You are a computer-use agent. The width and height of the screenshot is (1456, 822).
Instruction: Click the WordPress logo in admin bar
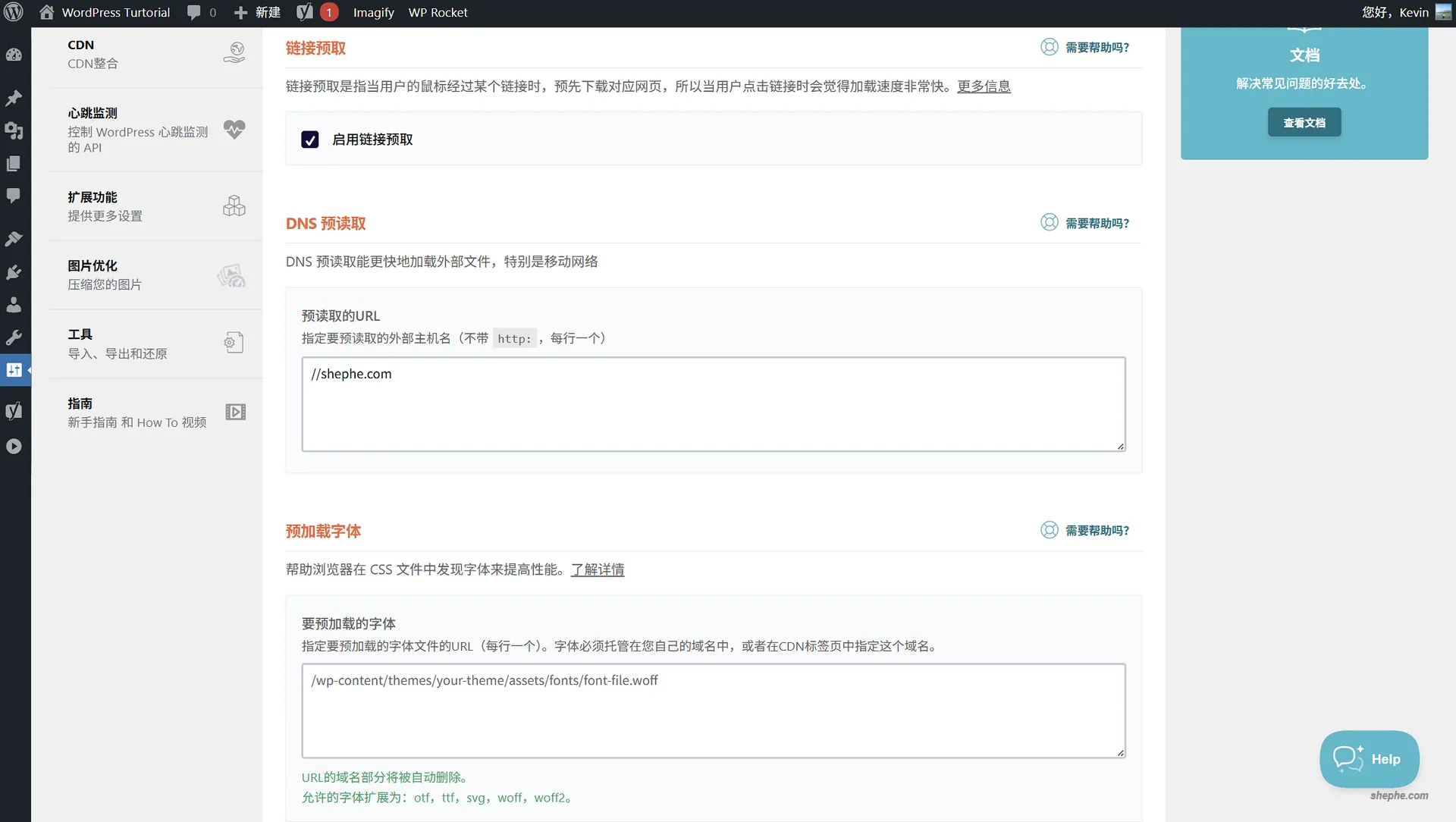(14, 12)
